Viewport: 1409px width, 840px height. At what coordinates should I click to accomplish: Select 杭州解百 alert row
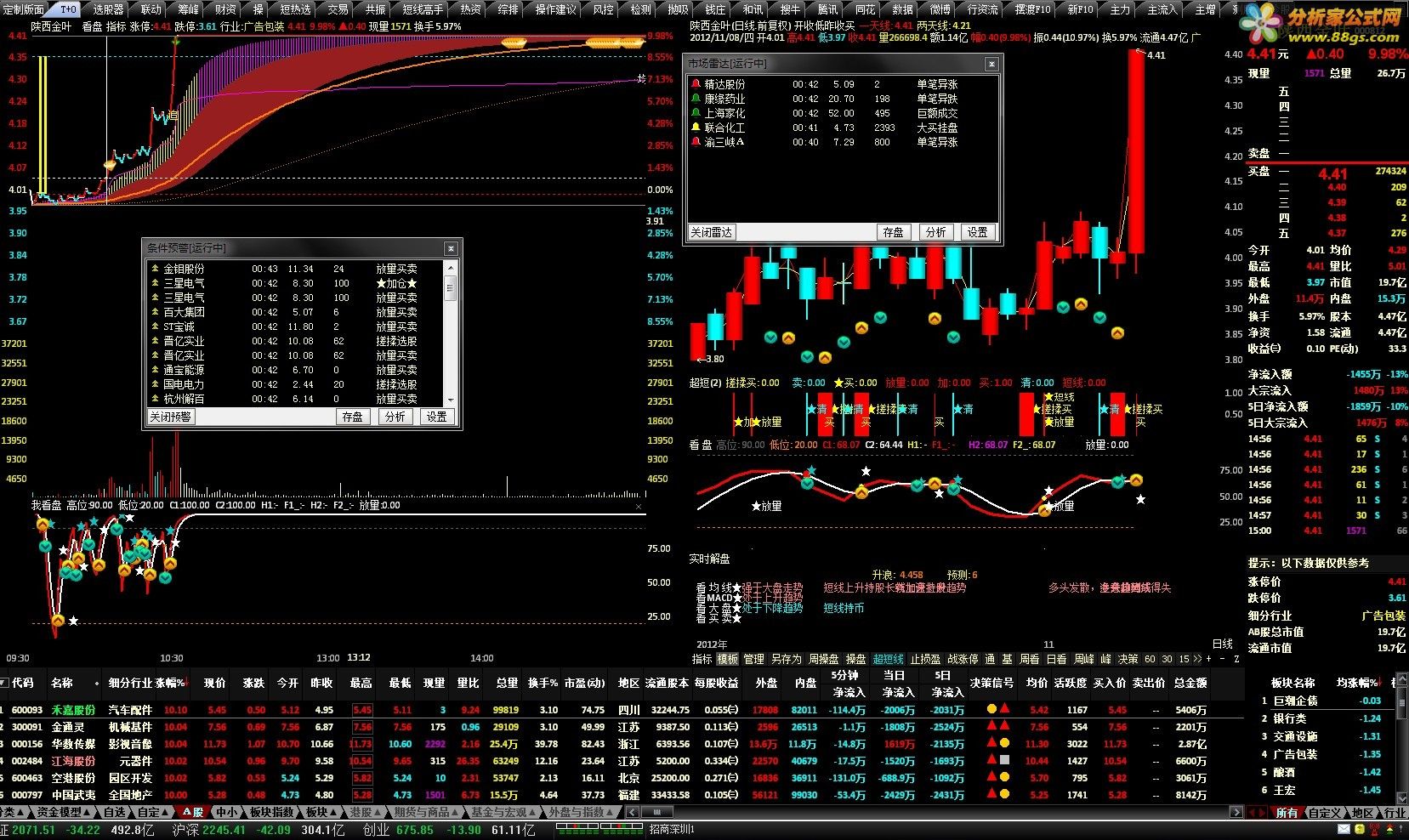(295, 399)
